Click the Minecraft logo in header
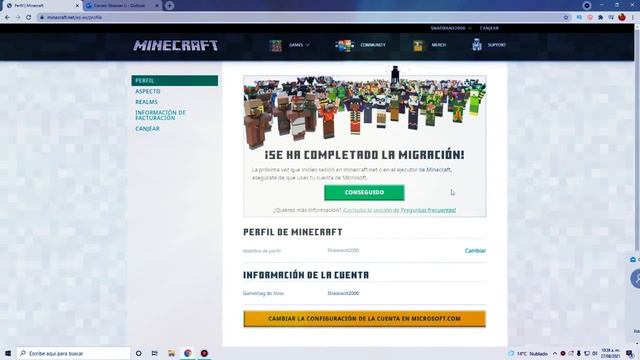Viewport: 640px width, 360px height. pos(176,45)
